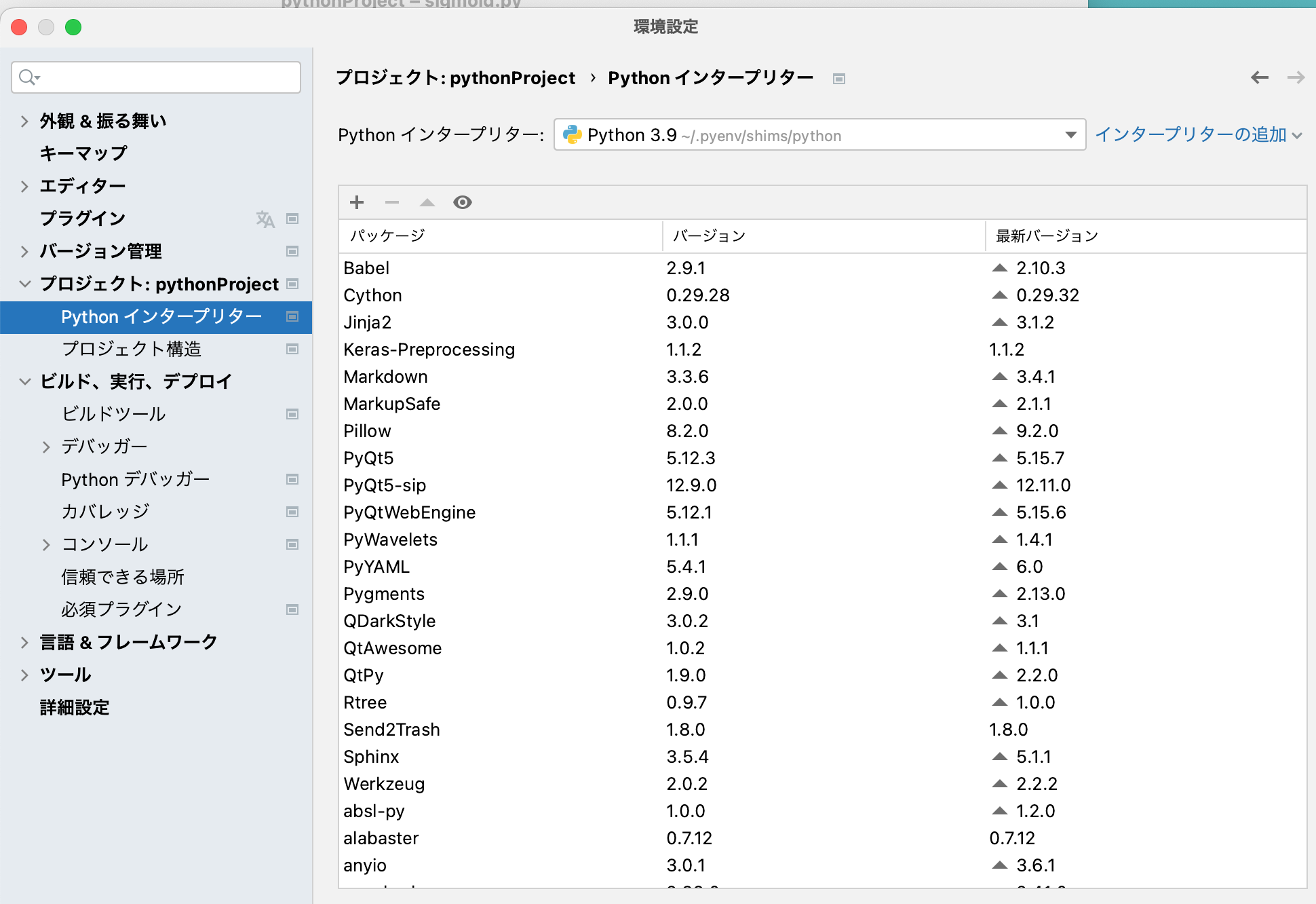Click the language icon beside プラグイン

tap(265, 219)
